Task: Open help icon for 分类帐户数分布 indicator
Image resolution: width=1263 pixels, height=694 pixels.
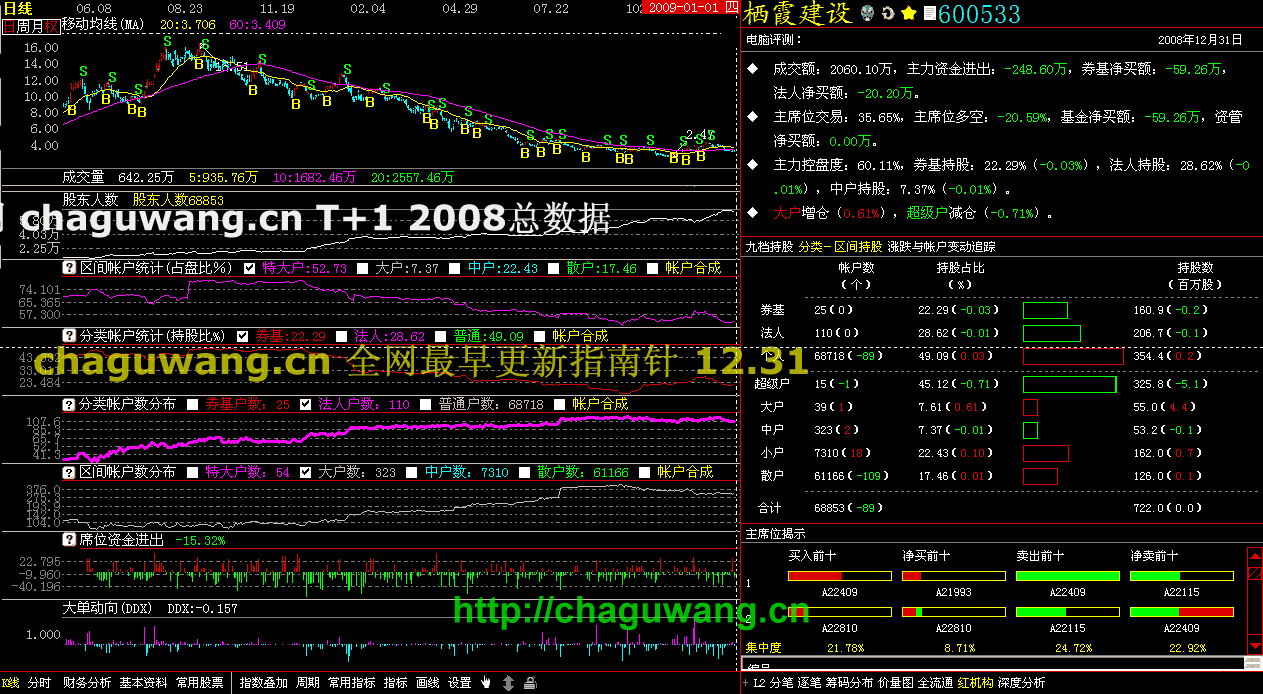Action: pyautogui.click(x=69, y=404)
